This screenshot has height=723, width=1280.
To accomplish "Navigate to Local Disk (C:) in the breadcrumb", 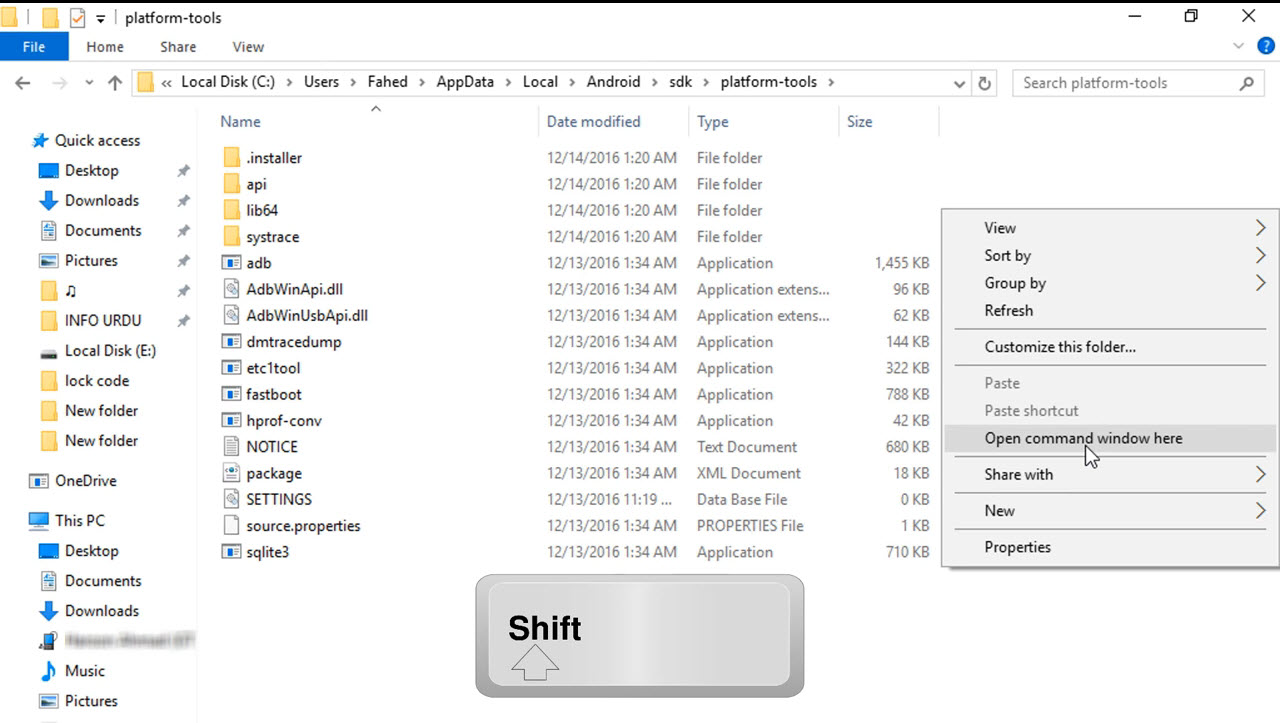I will pyautogui.click(x=228, y=82).
